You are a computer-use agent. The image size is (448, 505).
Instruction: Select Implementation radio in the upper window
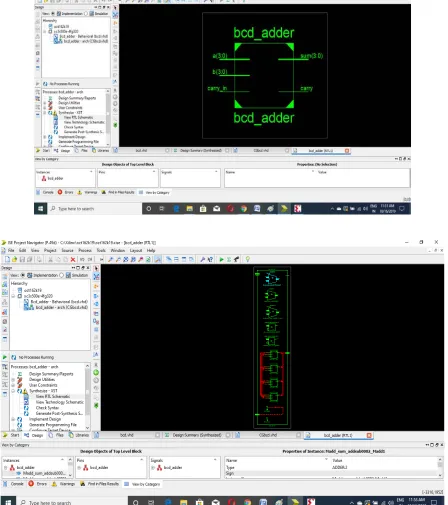pyautogui.click(x=53, y=14)
